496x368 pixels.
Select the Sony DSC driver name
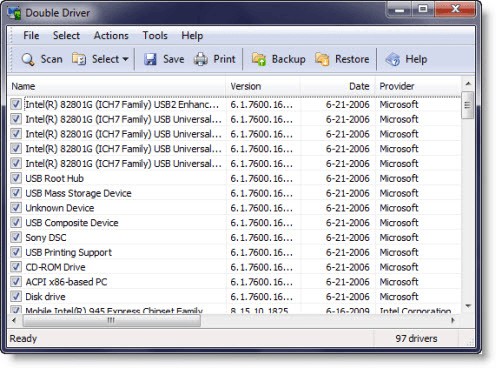46,238
